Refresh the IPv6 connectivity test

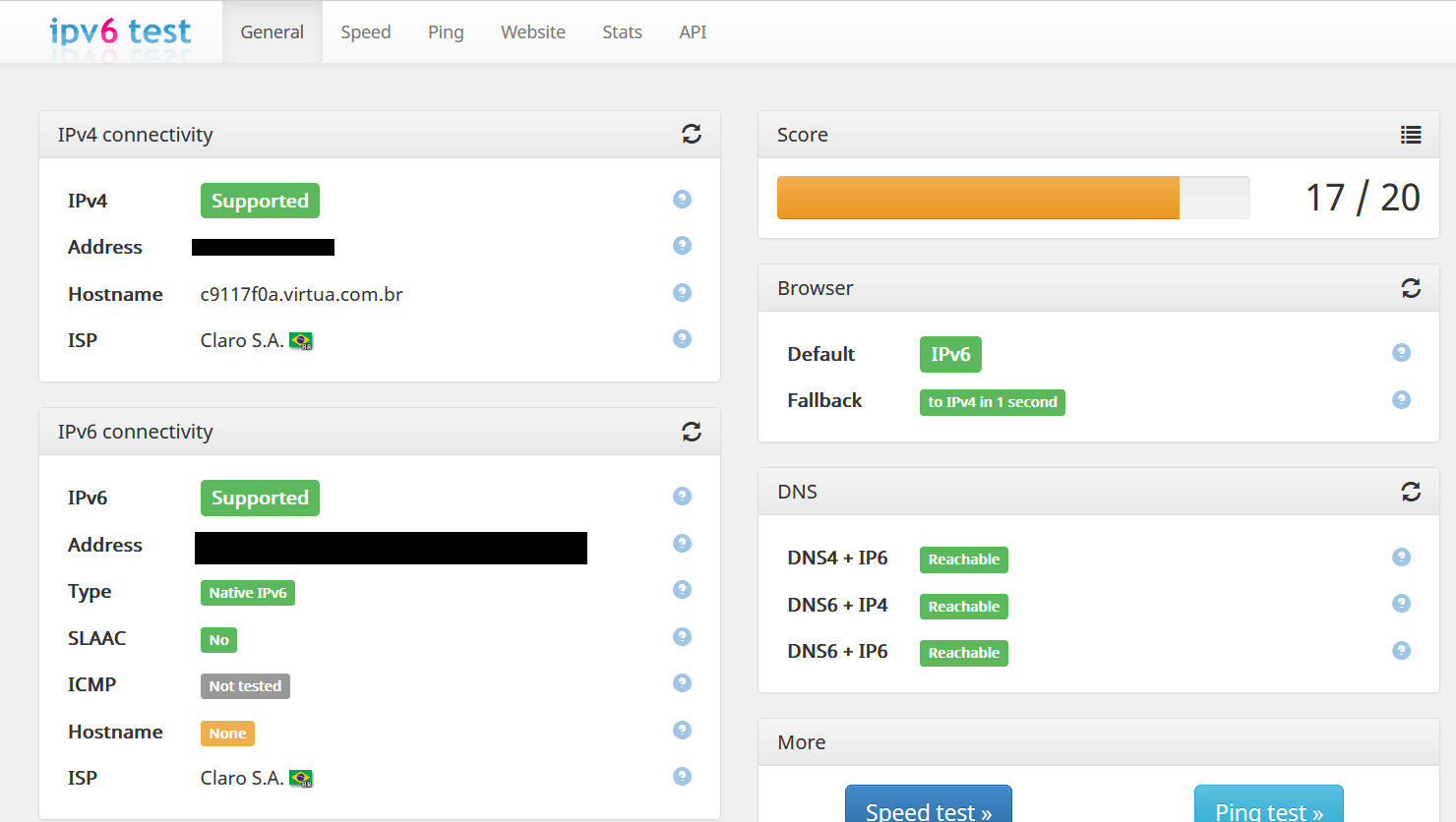click(x=692, y=432)
